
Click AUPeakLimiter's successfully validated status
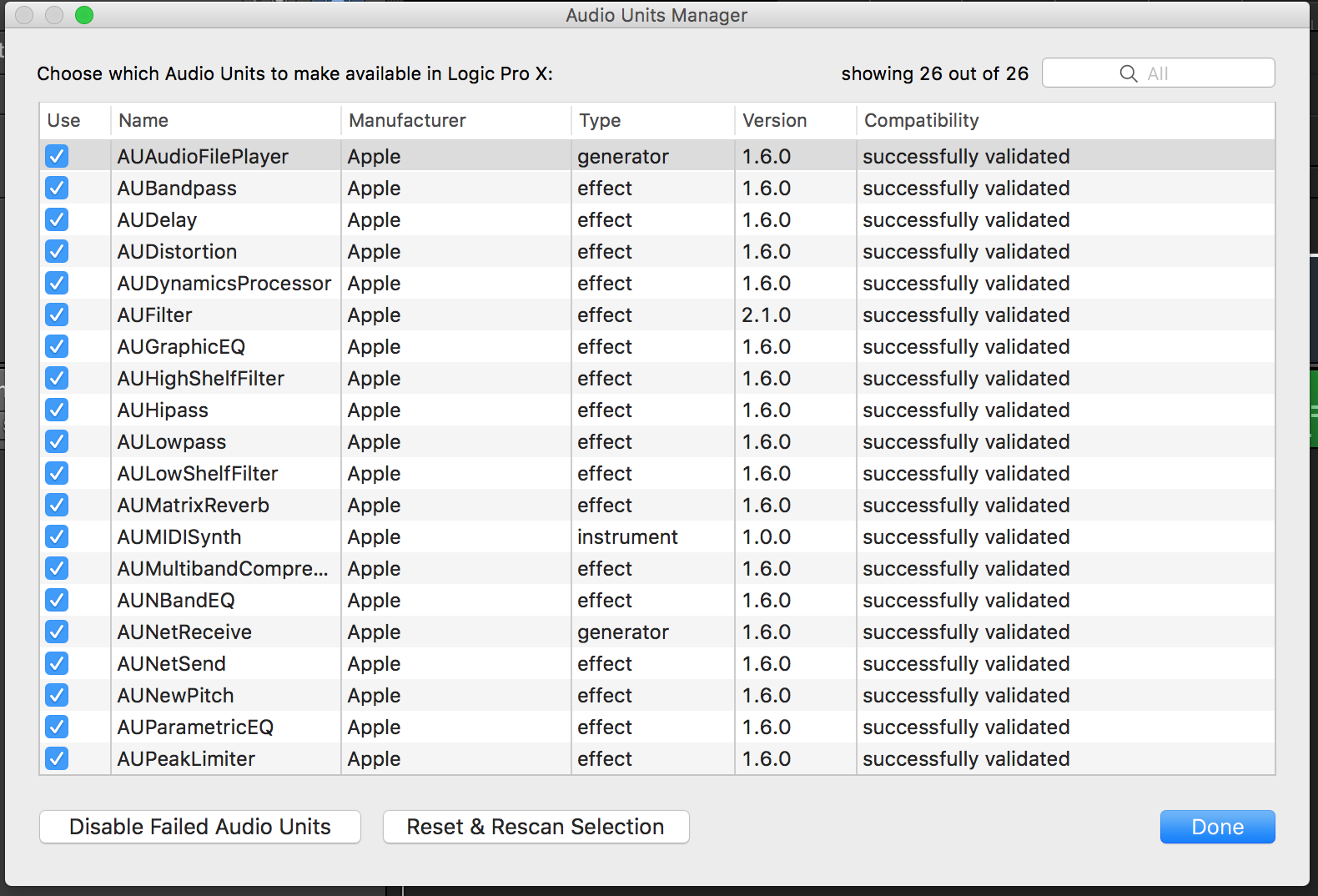[966, 759]
